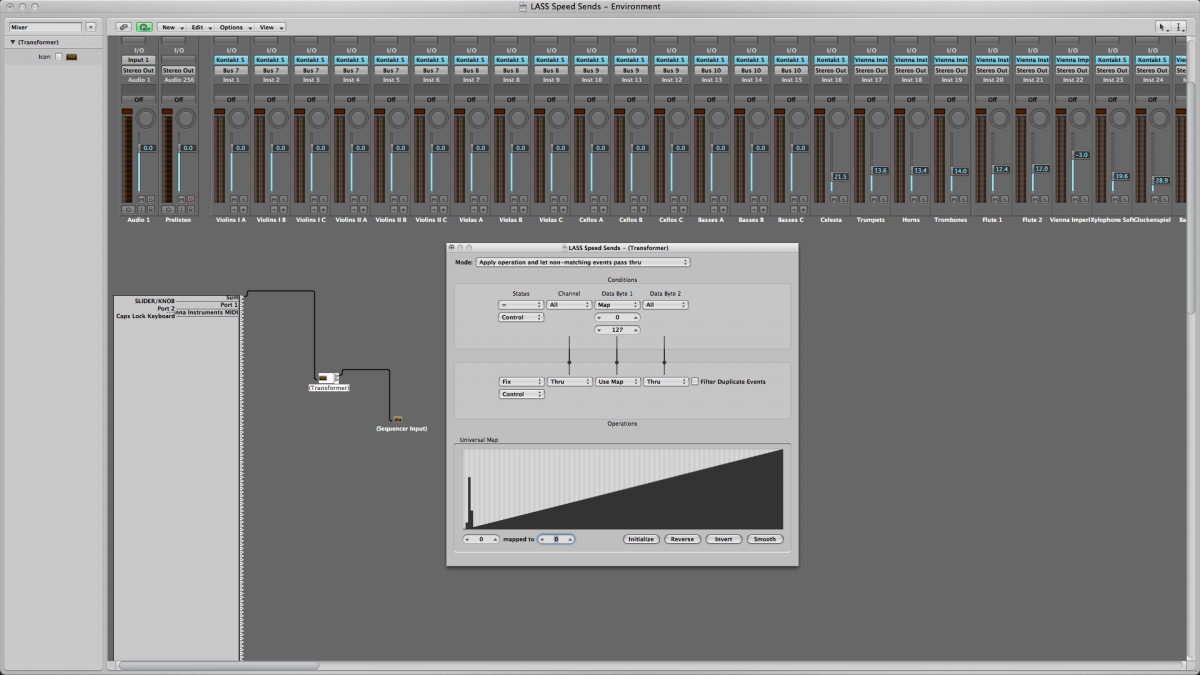Screen dimensions: 1200x675
Task: Click the Transformer icon image in the inspector
Action: point(71,57)
